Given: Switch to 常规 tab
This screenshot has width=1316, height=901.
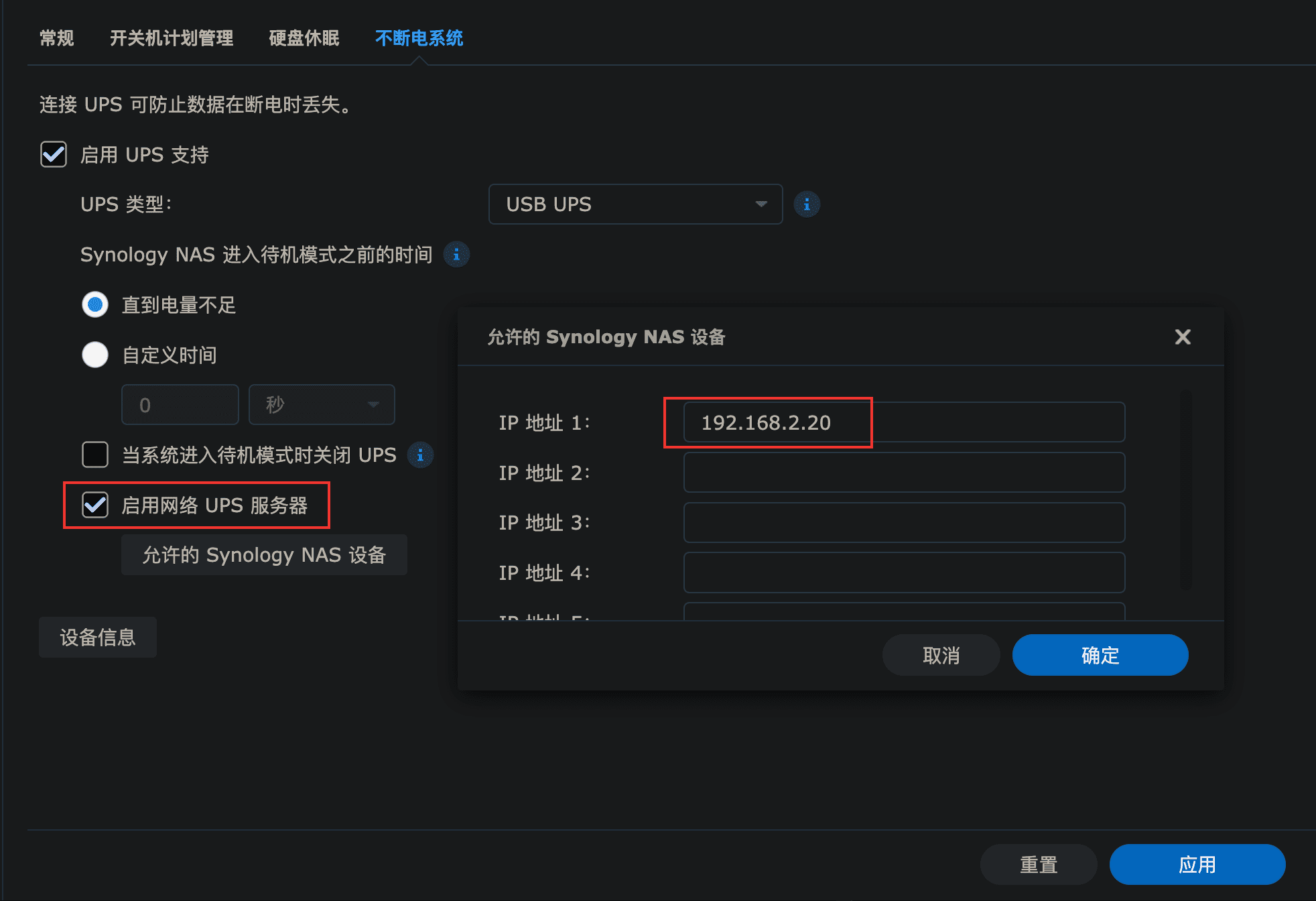Looking at the screenshot, I should [x=56, y=38].
